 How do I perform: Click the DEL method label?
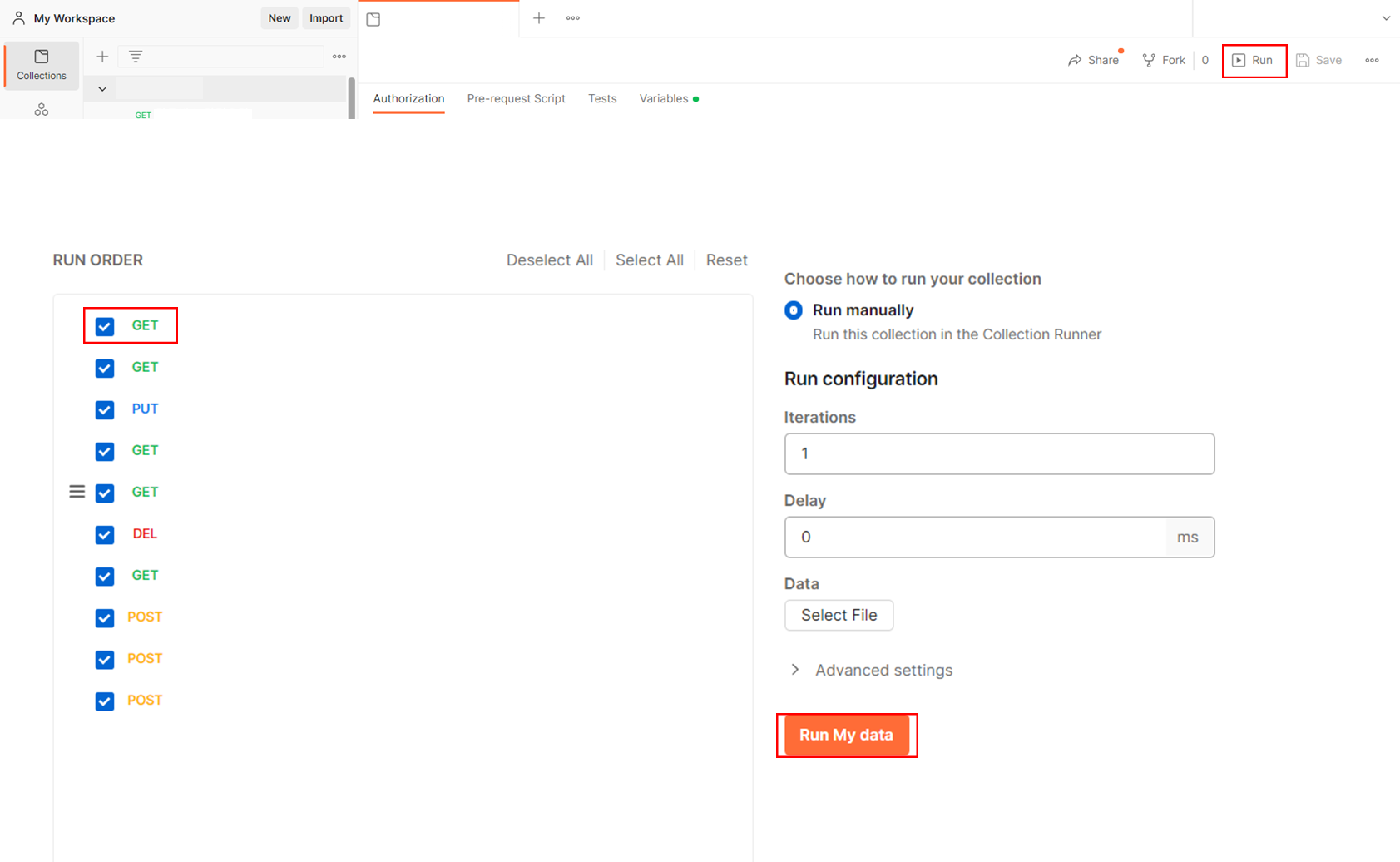click(145, 534)
